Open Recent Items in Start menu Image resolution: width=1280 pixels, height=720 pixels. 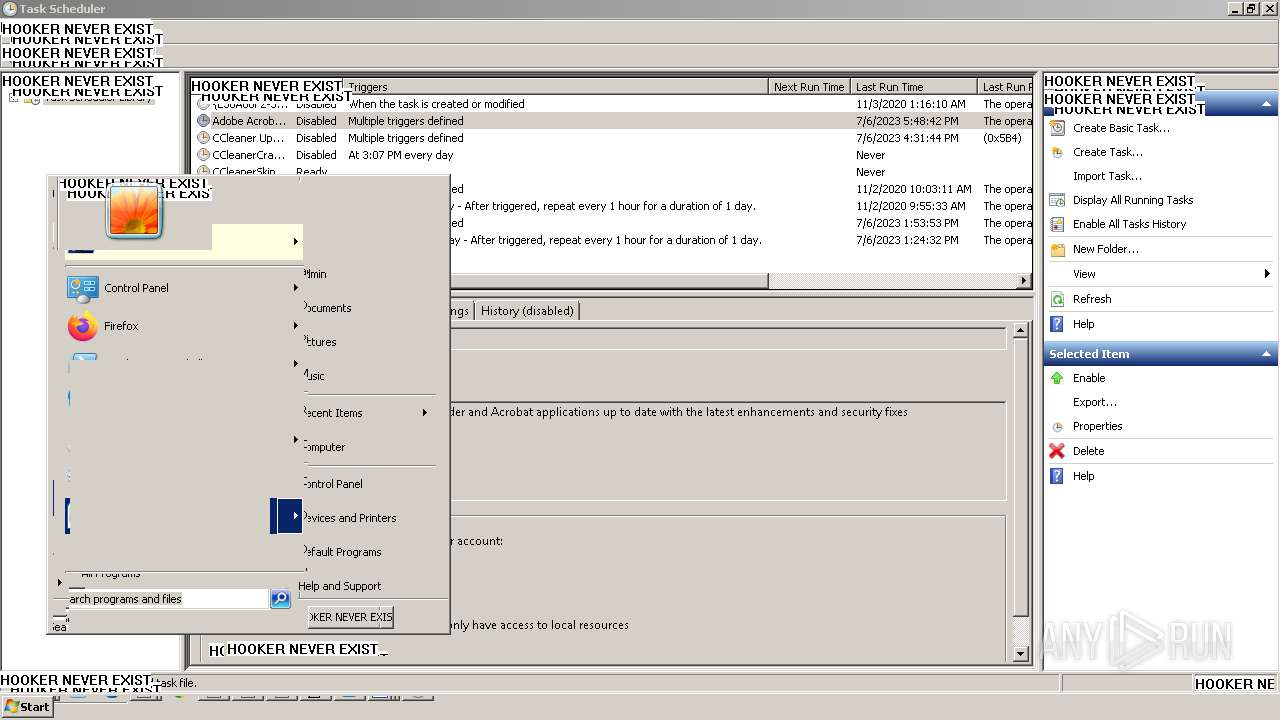click(x=332, y=413)
